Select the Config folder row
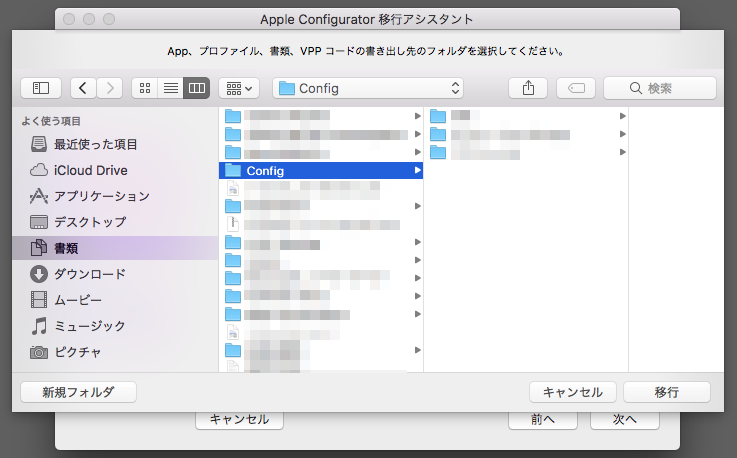 click(x=321, y=170)
